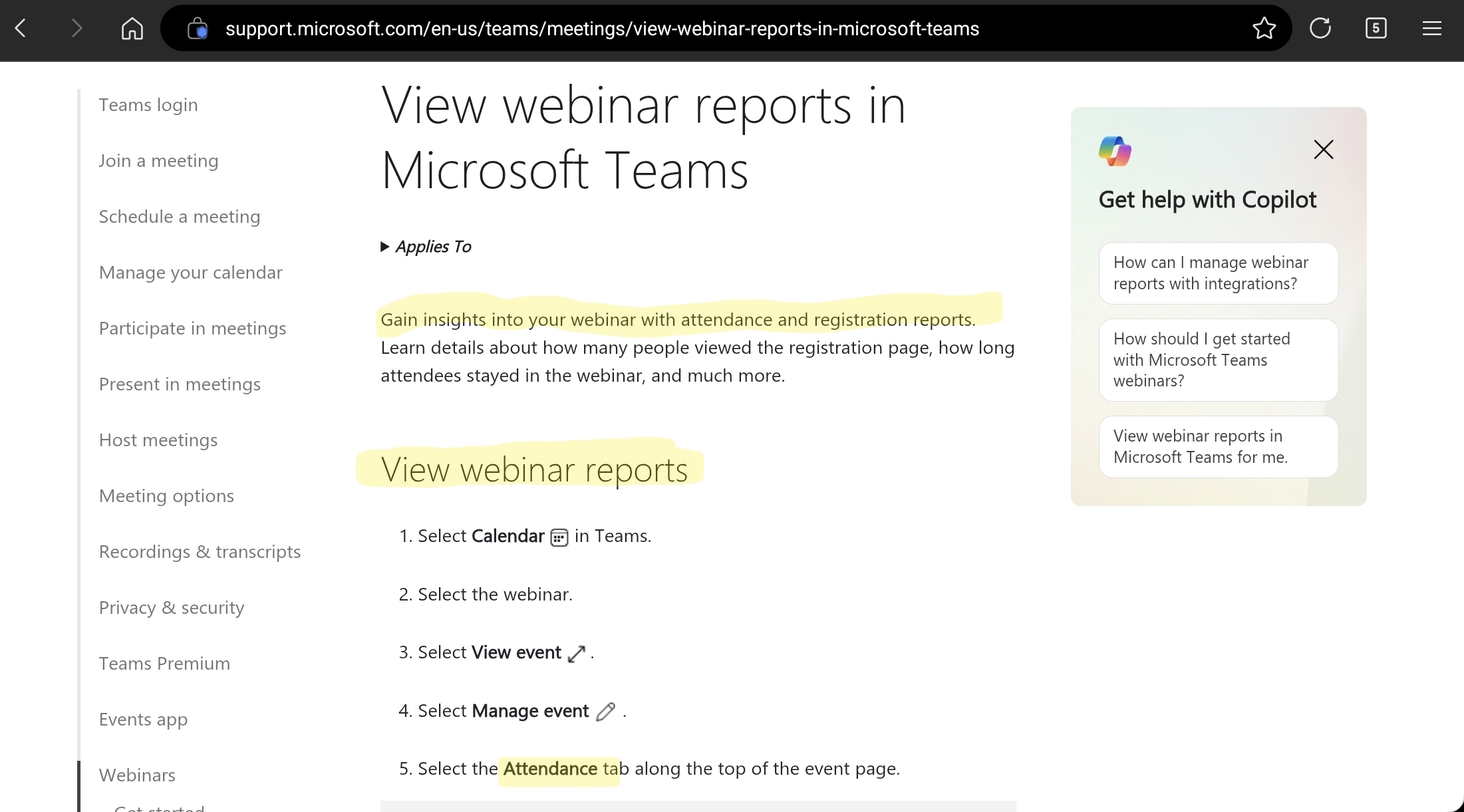Open the Teams login sidebar link
The width and height of the screenshot is (1464, 812).
[x=148, y=105]
